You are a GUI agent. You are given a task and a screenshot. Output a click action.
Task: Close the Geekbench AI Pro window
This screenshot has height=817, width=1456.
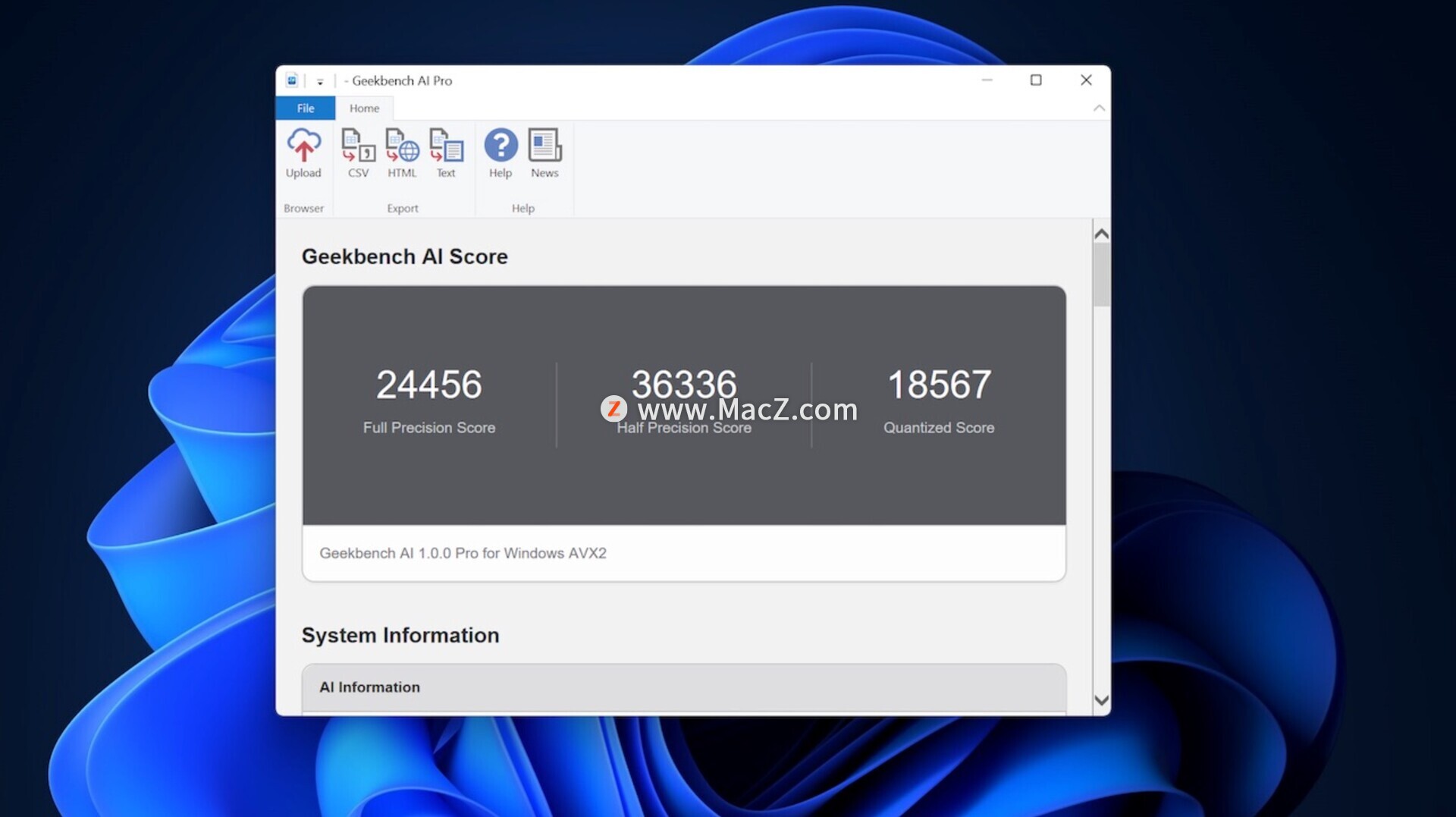click(1086, 80)
